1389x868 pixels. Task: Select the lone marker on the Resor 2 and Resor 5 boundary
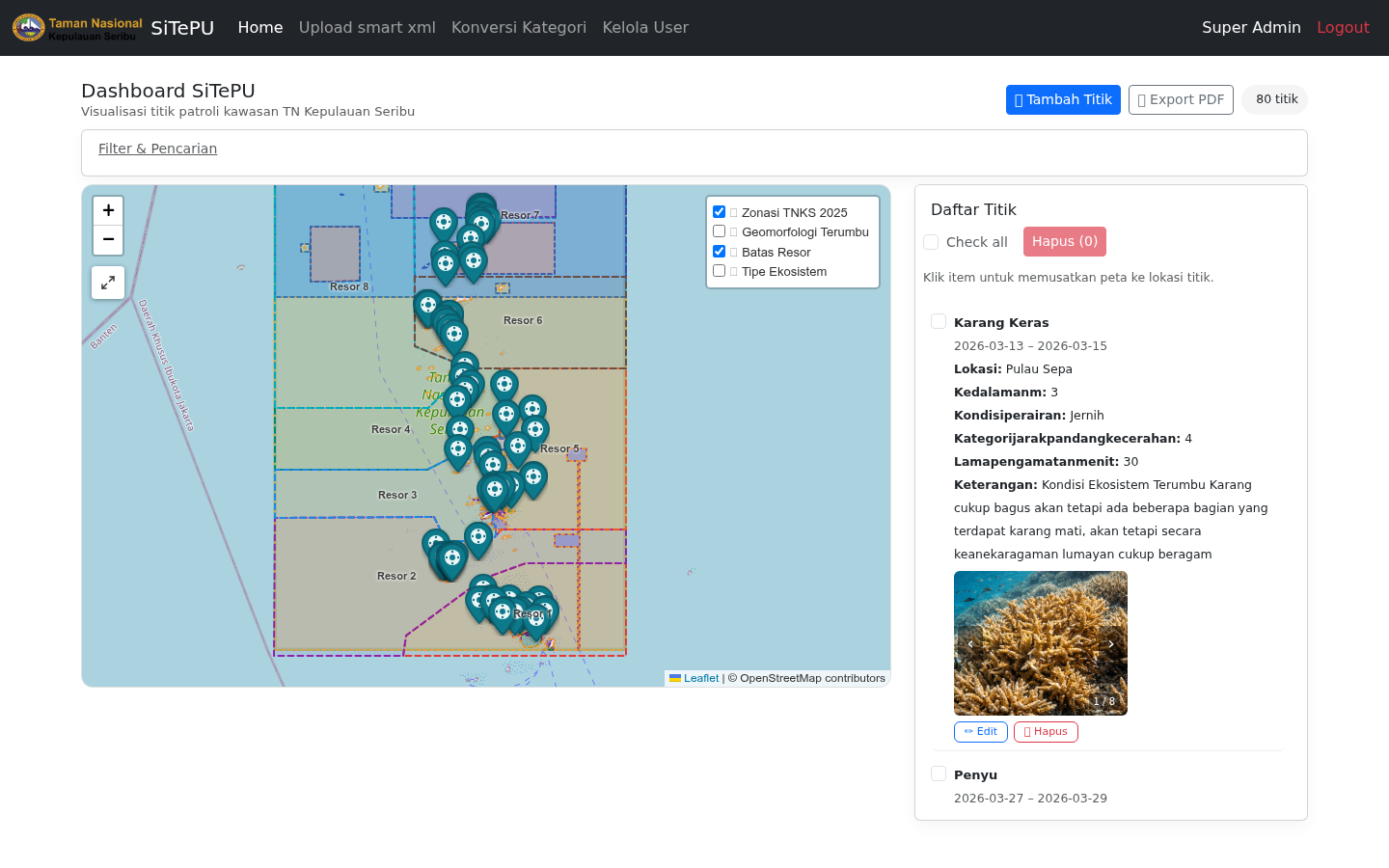click(477, 538)
